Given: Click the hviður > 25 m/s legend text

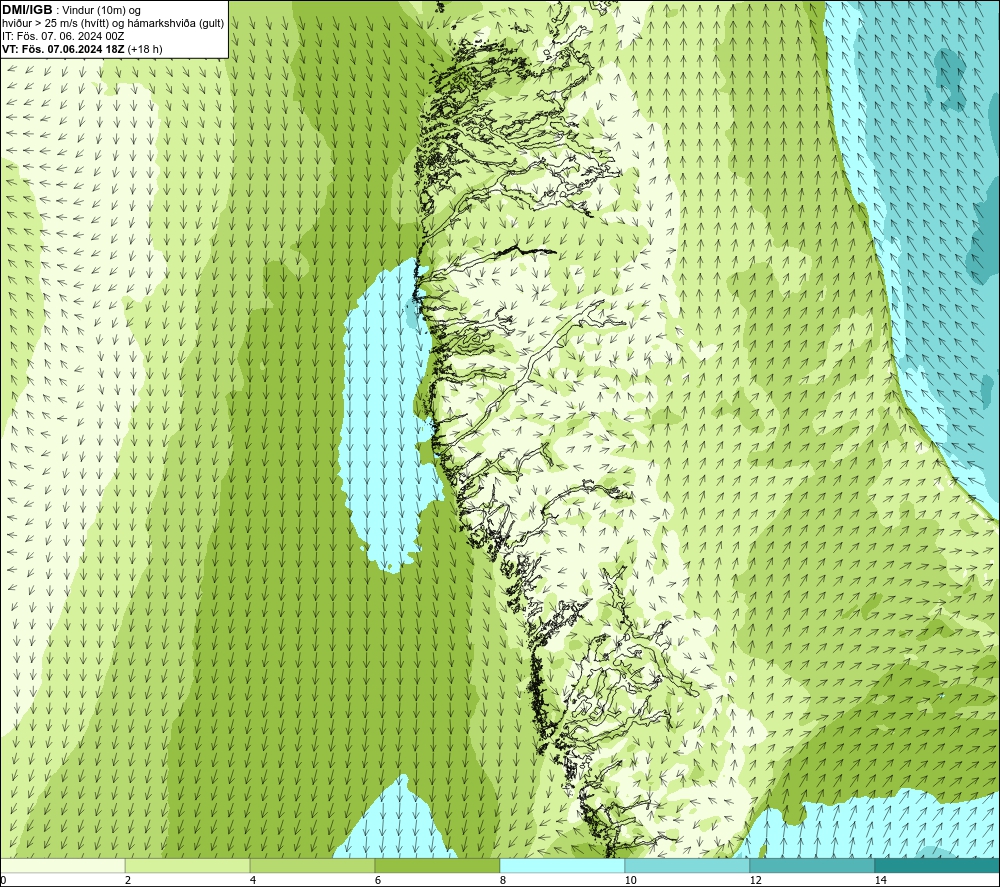Looking at the screenshot, I should (113, 23).
